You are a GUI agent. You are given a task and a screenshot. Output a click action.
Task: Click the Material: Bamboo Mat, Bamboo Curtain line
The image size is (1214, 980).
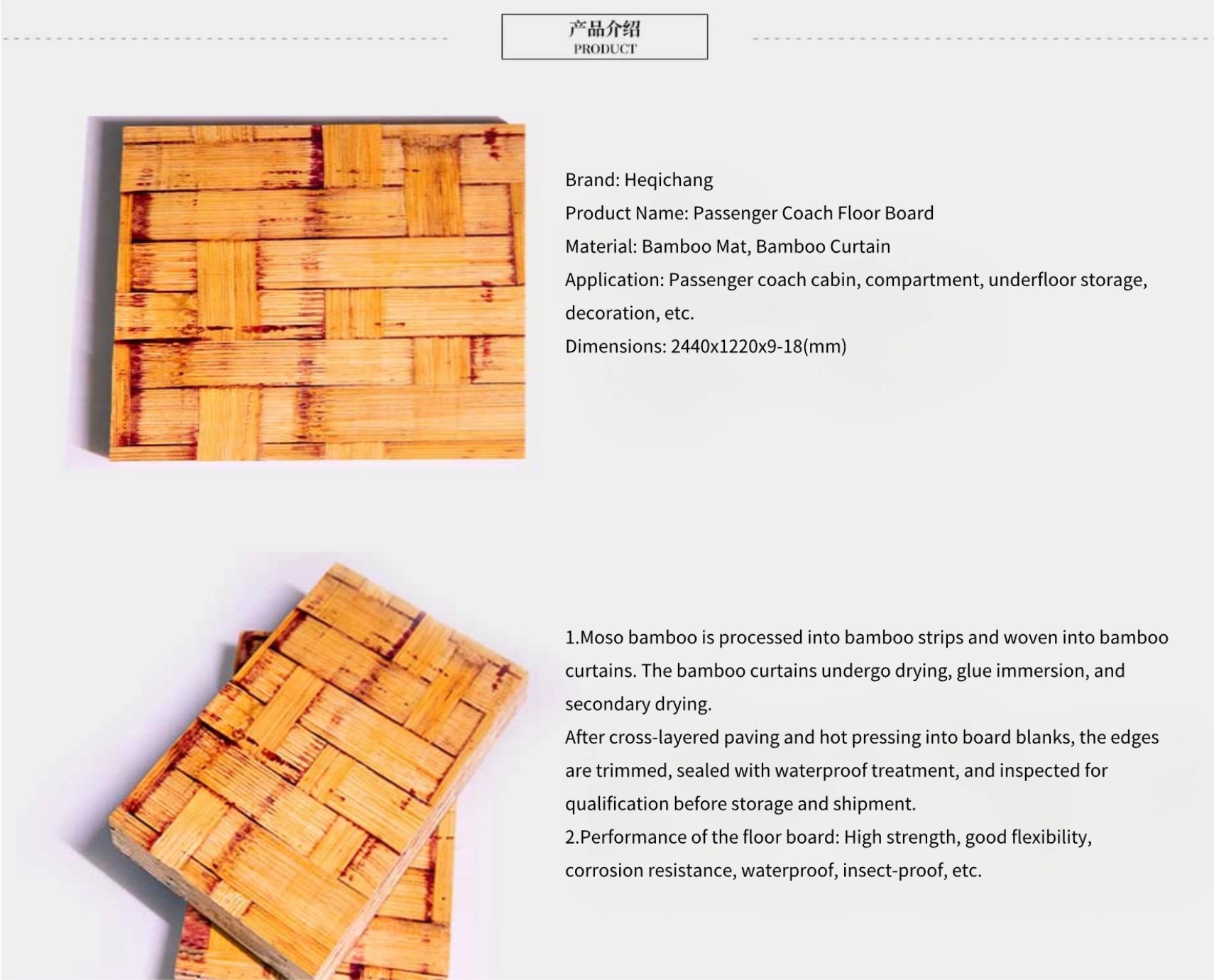[x=728, y=246]
